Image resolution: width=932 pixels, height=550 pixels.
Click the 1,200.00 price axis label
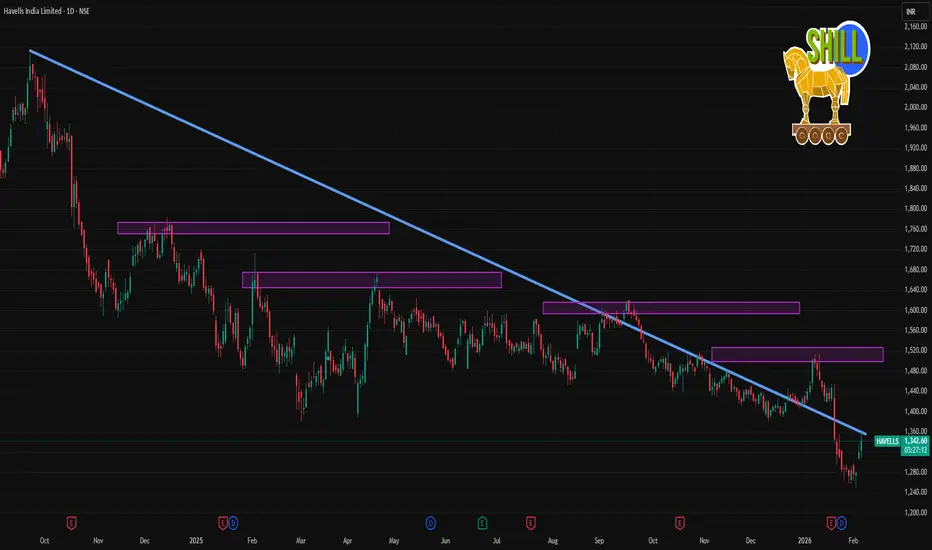[x=915, y=512]
